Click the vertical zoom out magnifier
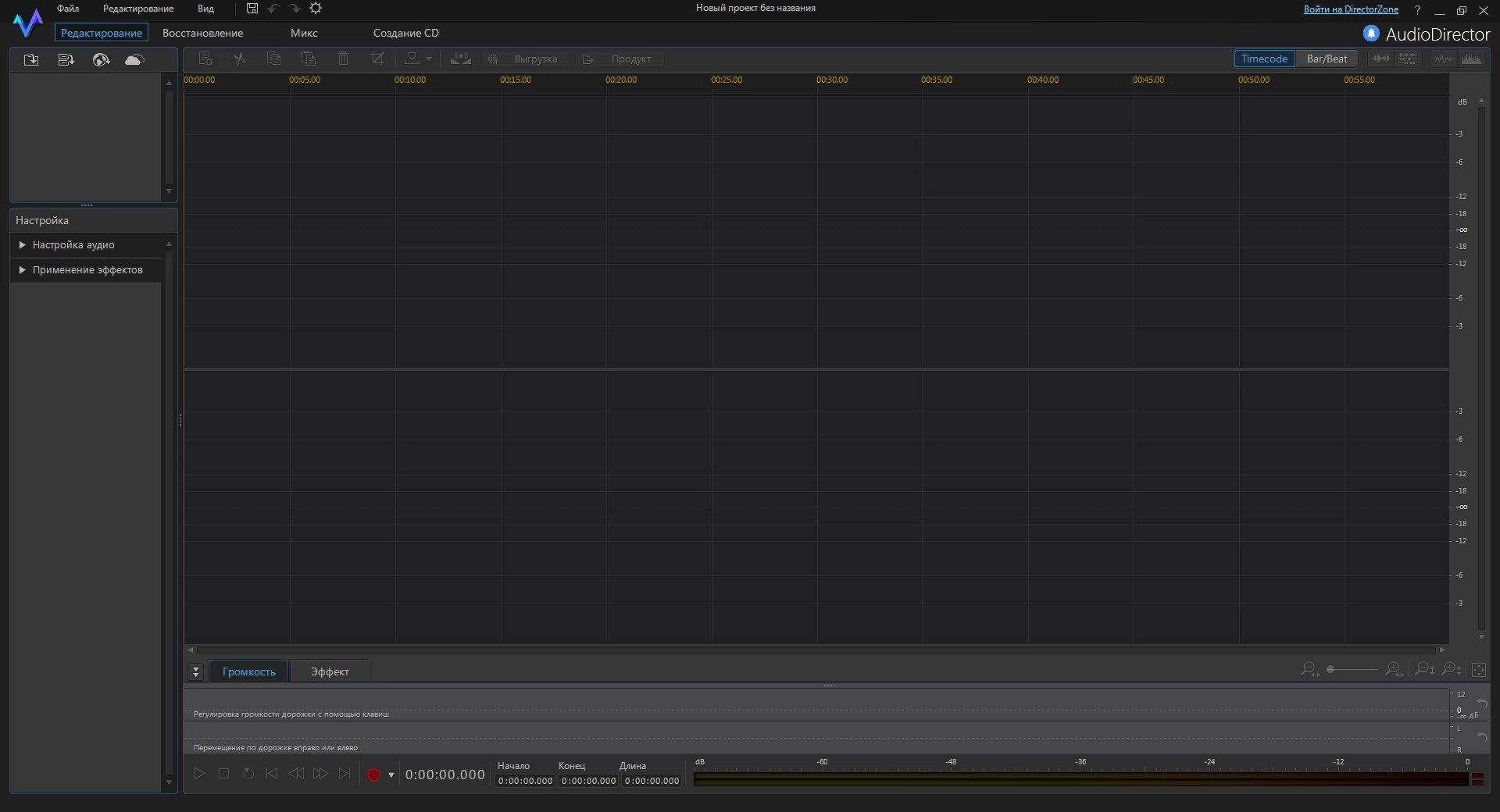Screen dimensions: 1500x812 pyautogui.click(x=1425, y=670)
